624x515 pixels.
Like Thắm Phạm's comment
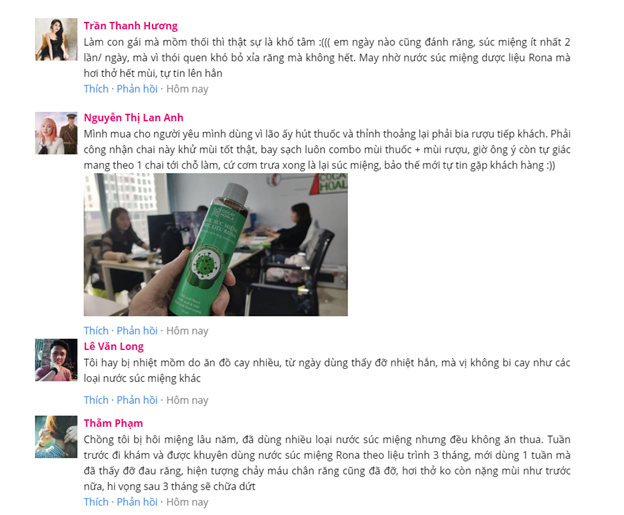click(x=96, y=502)
